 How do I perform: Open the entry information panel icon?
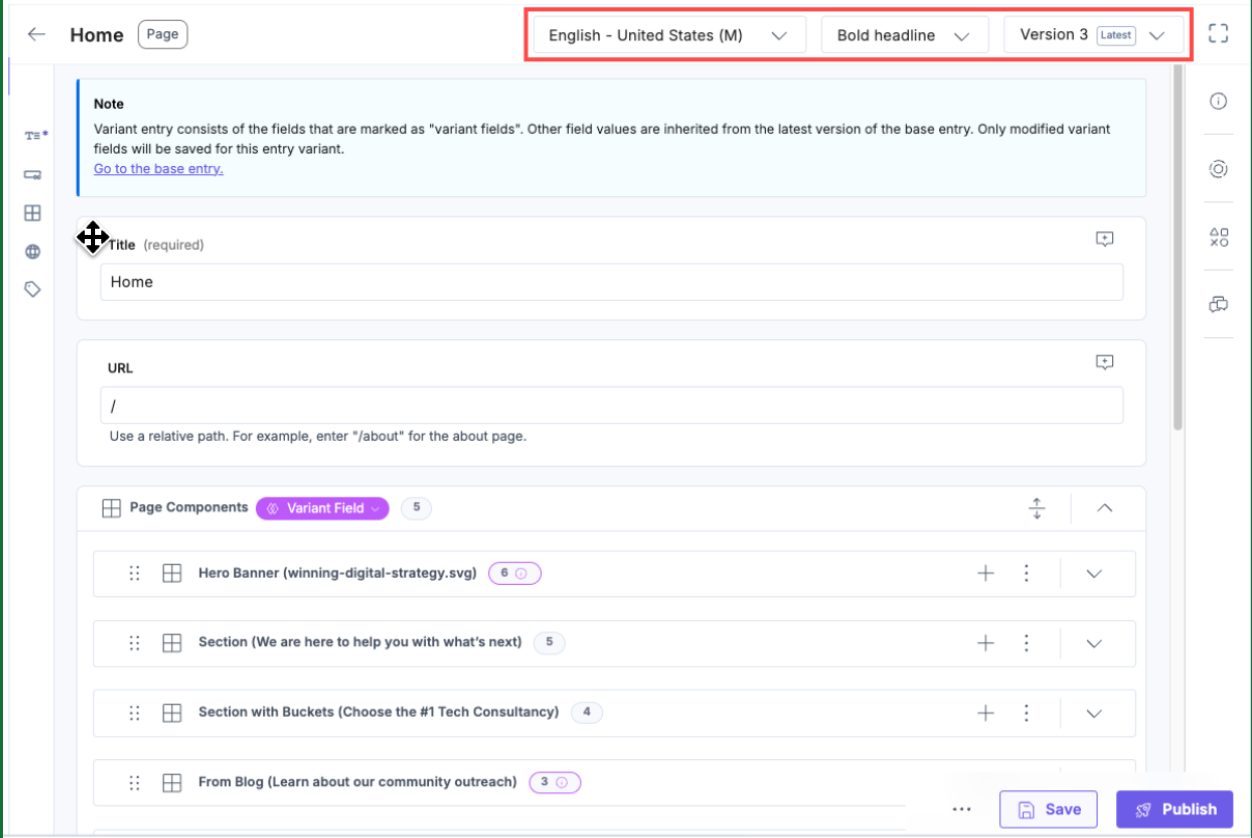(x=1218, y=101)
